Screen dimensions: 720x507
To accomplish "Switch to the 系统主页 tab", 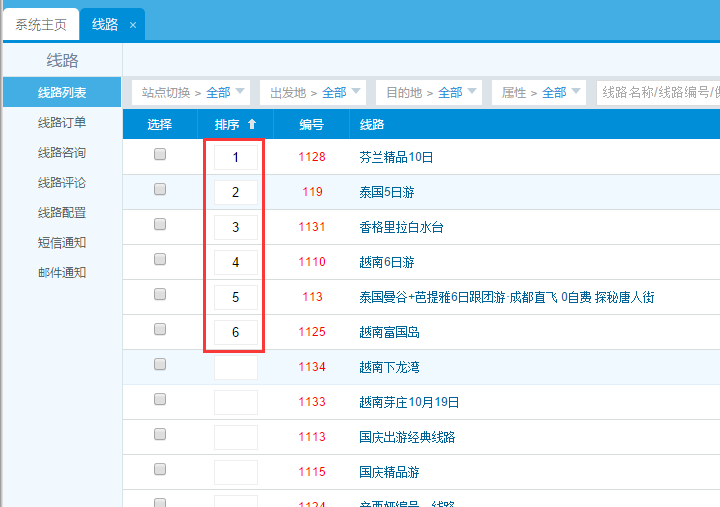I will point(41,25).
